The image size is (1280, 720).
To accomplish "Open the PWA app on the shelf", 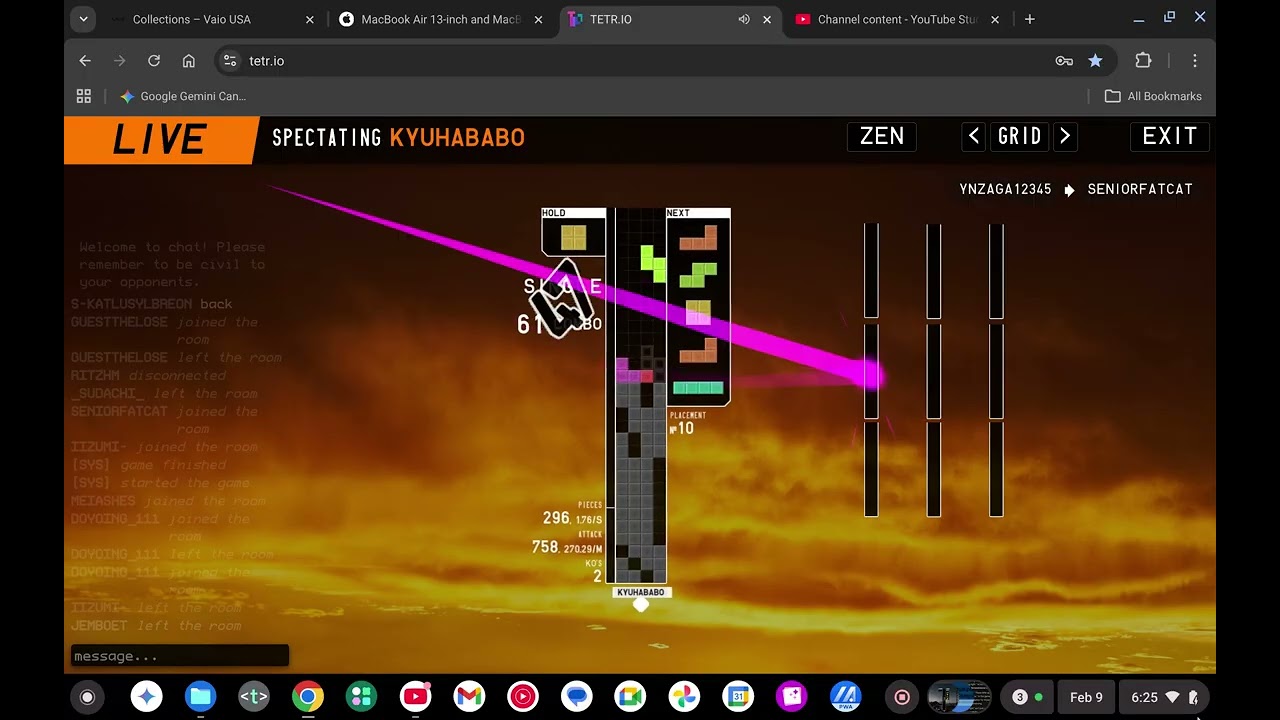I will (847, 697).
